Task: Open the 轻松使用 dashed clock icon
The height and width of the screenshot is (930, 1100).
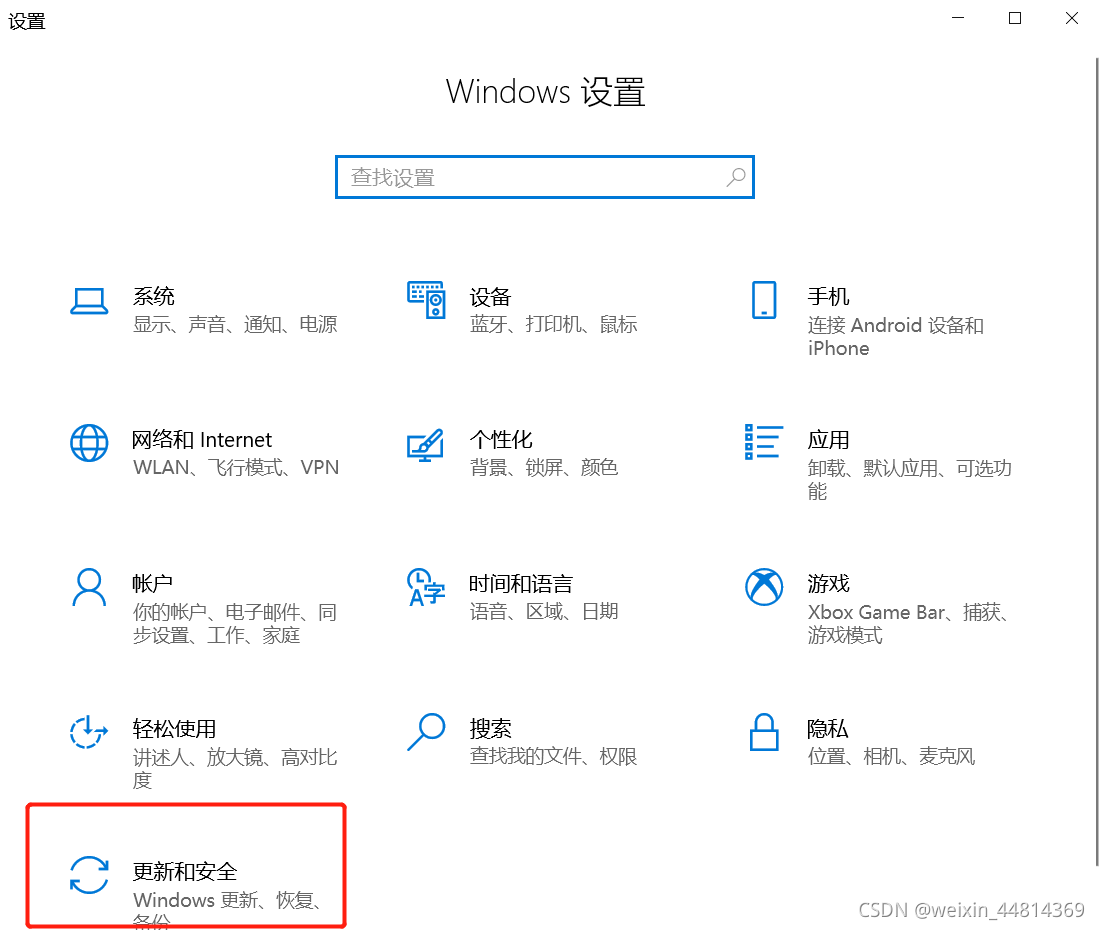Action: pyautogui.click(x=89, y=732)
